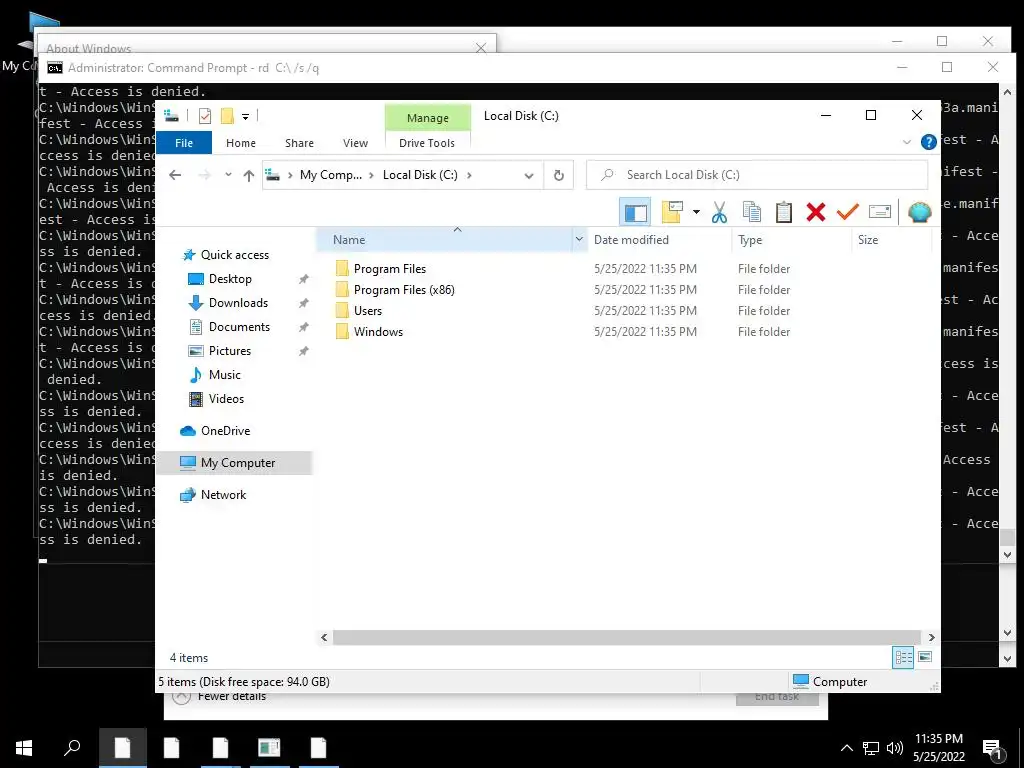Open the Drive Tools tab
This screenshot has height=768, width=1024.
click(427, 143)
